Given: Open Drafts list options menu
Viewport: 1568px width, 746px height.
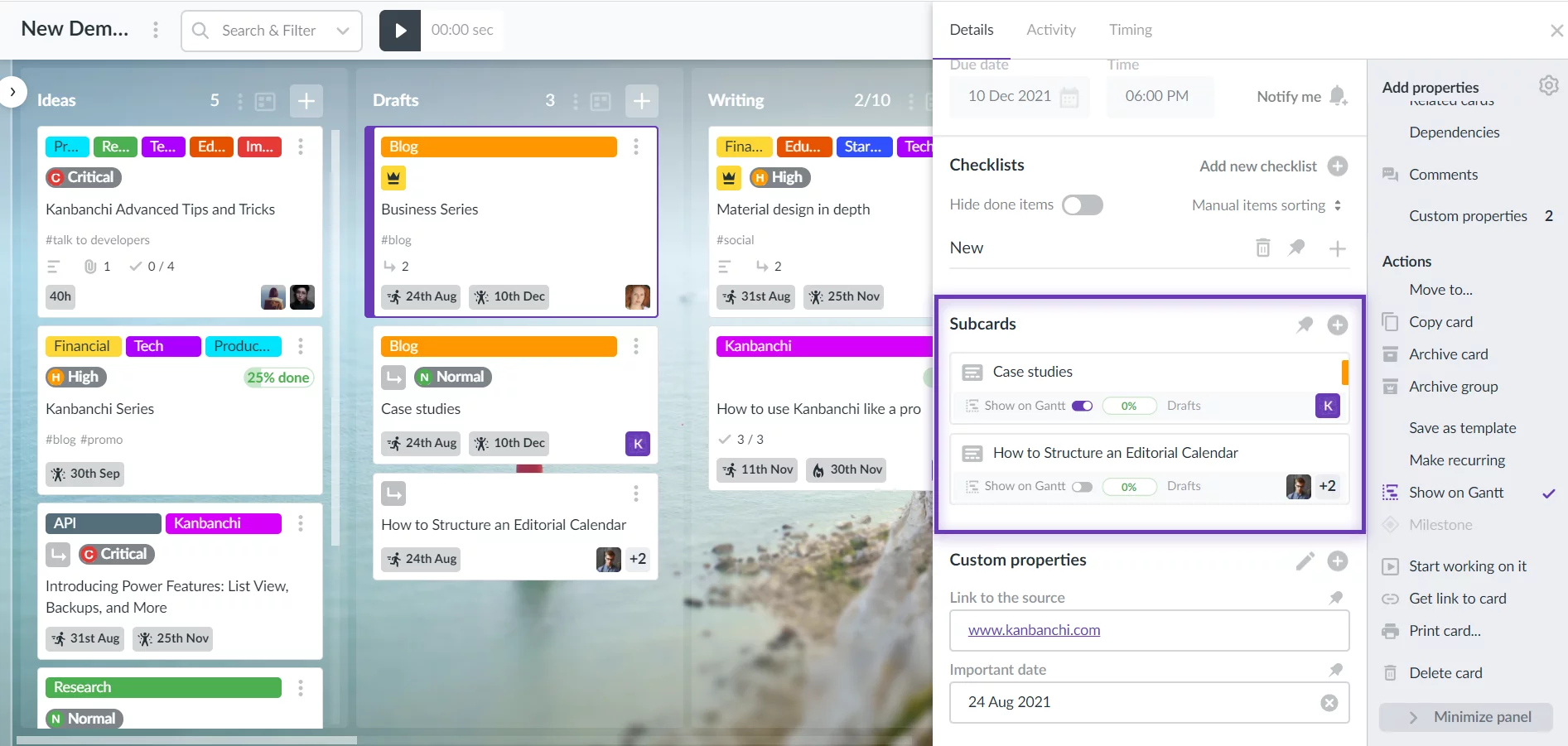Looking at the screenshot, I should point(576,101).
